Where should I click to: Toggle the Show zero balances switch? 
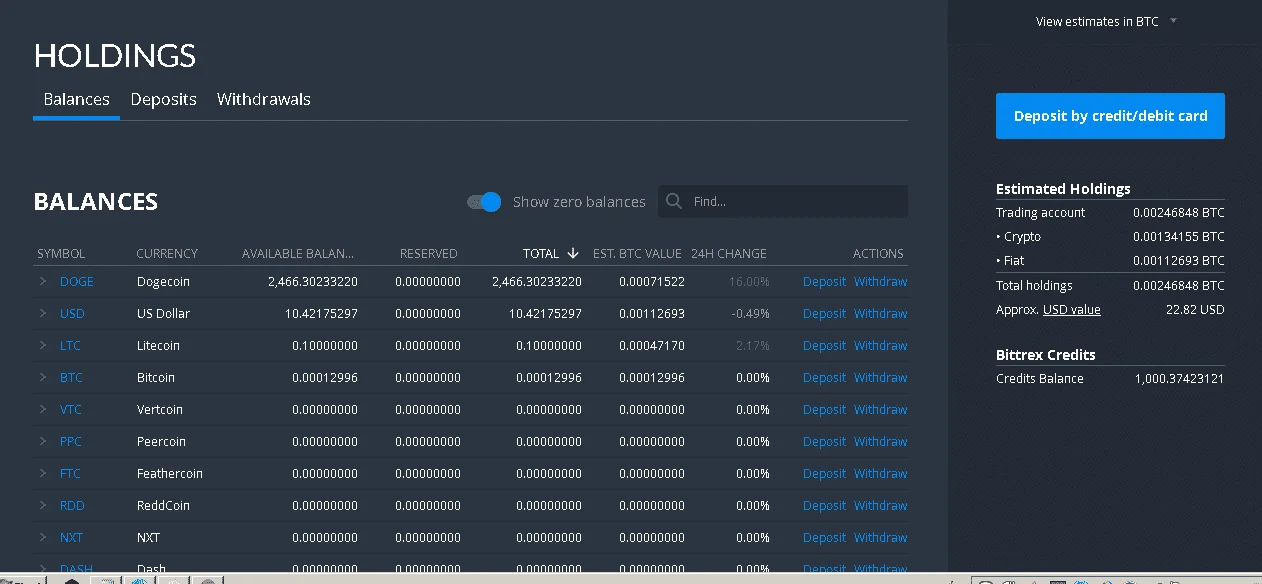click(484, 202)
